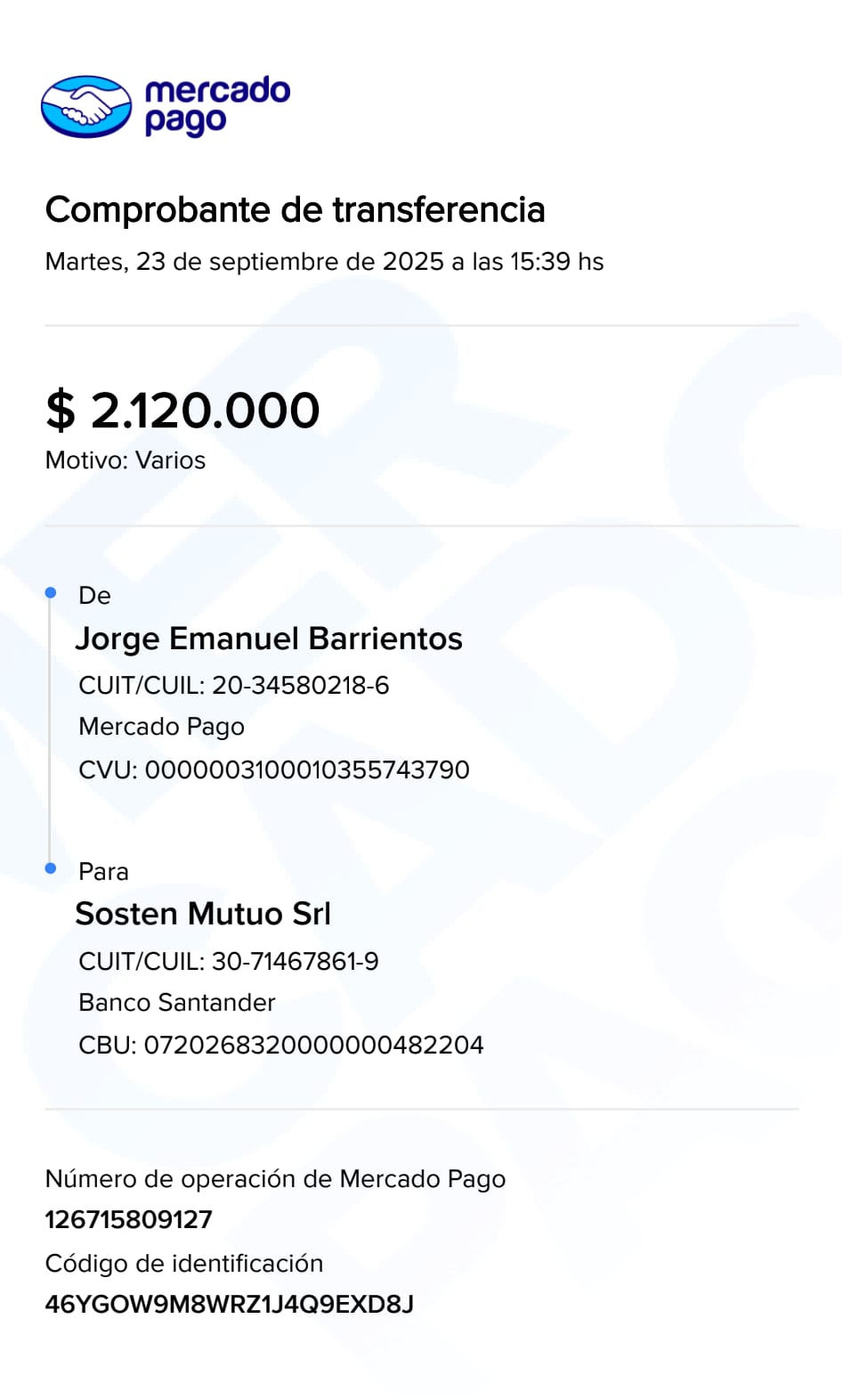This screenshot has height=1400, width=843.
Task: Click the Código de identificación label
Action: pyautogui.click(x=184, y=1263)
